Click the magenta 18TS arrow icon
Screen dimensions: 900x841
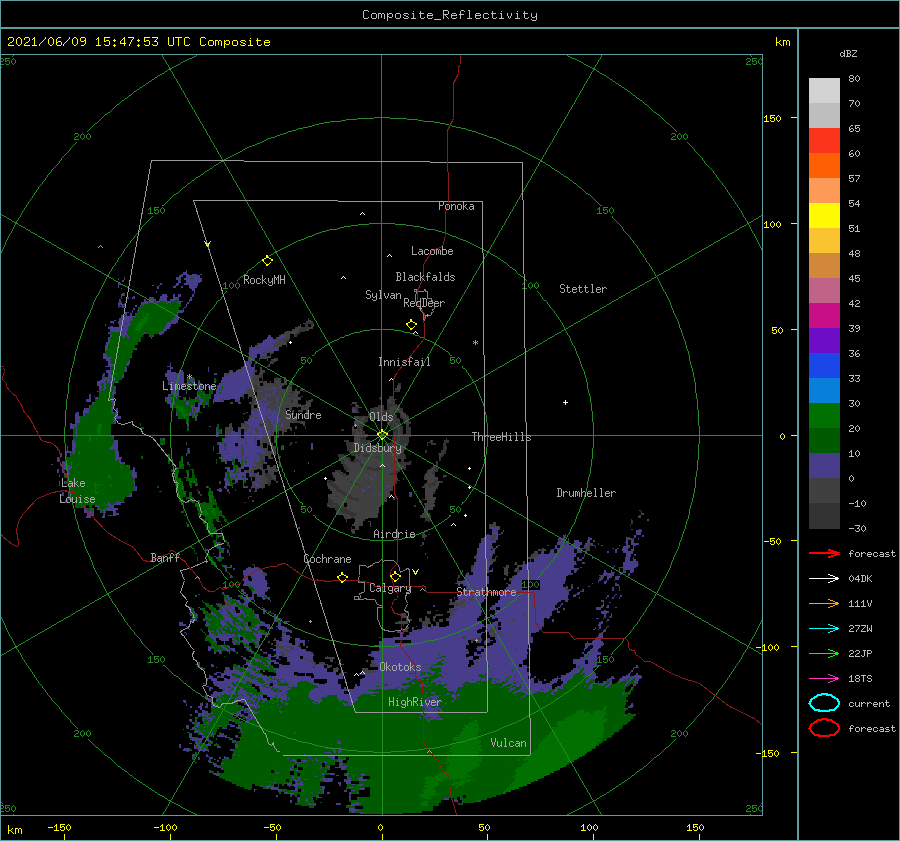[824, 679]
